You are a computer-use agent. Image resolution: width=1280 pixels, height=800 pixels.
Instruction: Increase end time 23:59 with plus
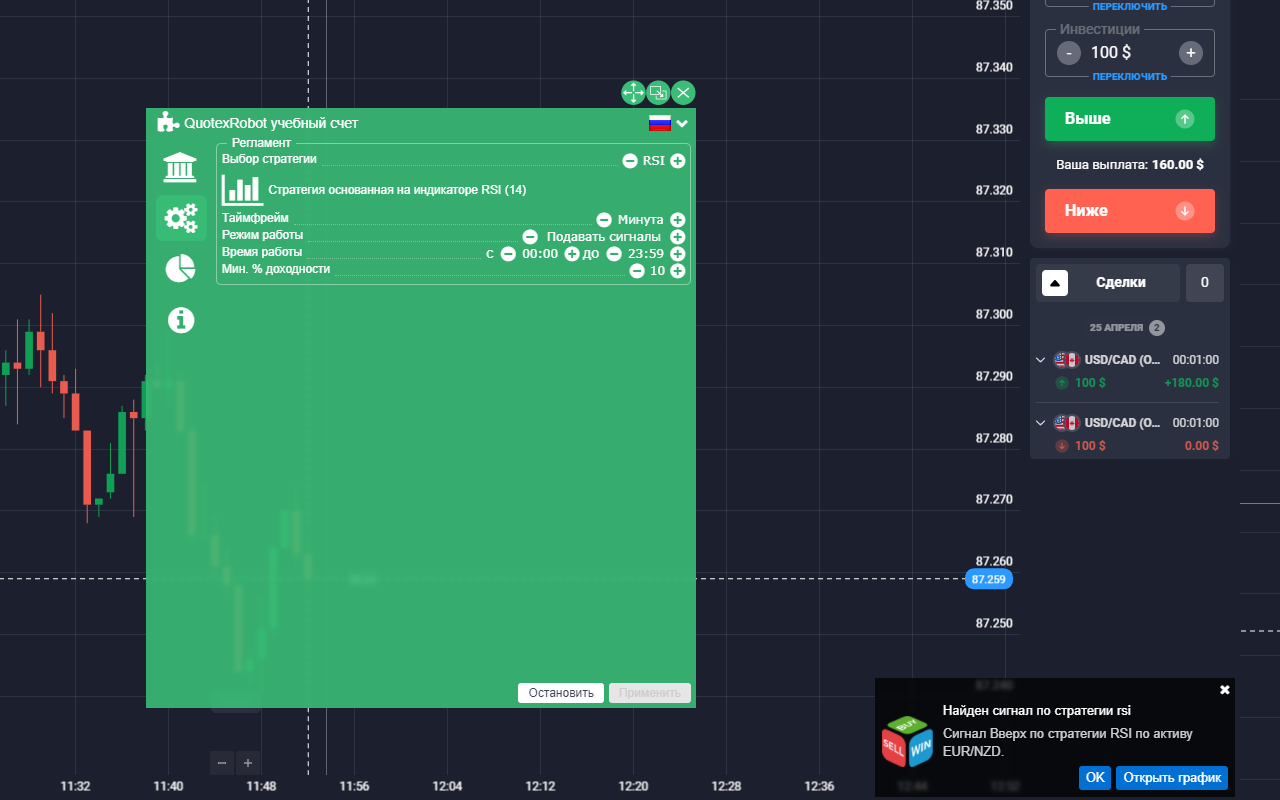[677, 254]
